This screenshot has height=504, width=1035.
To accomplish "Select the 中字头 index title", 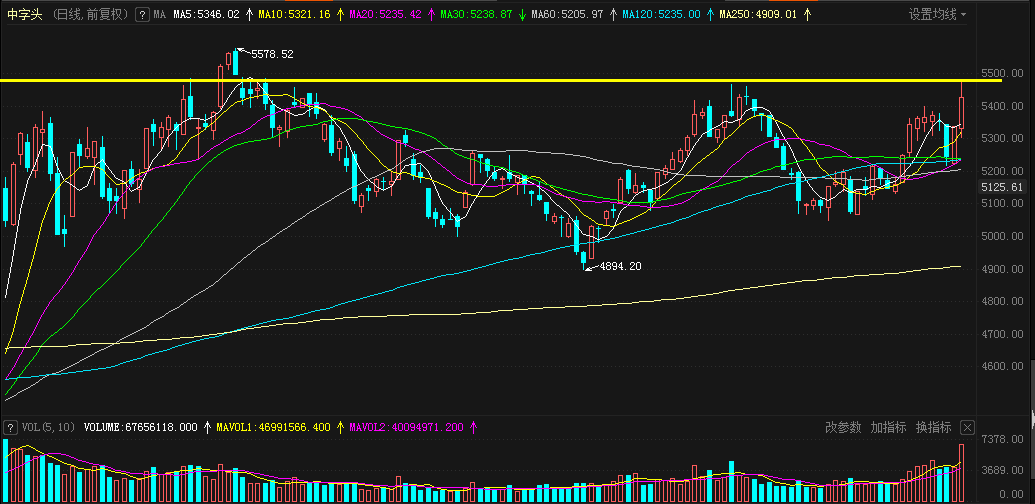I will (x=25, y=15).
